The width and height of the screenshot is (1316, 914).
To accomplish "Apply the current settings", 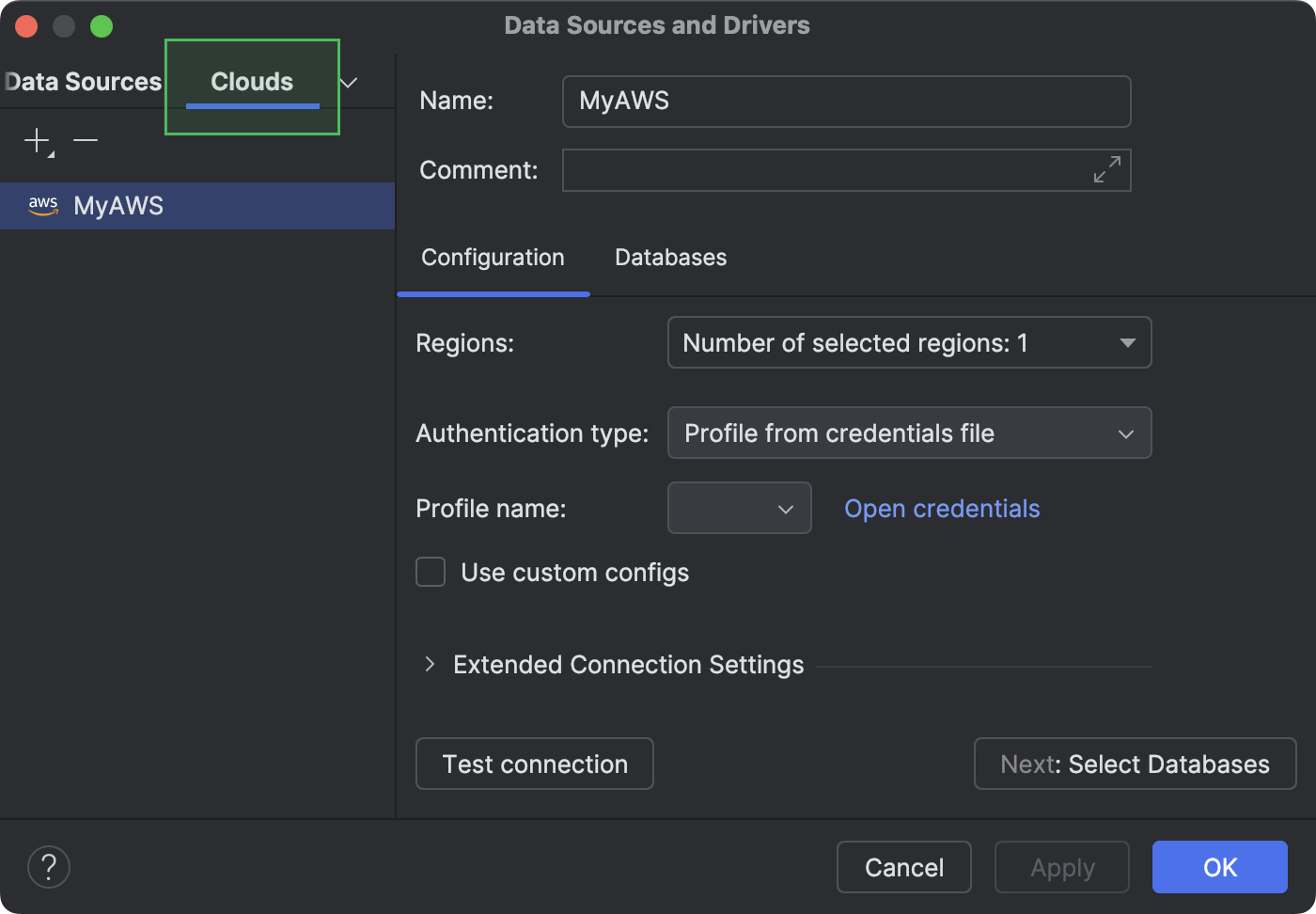I will click(1061, 867).
